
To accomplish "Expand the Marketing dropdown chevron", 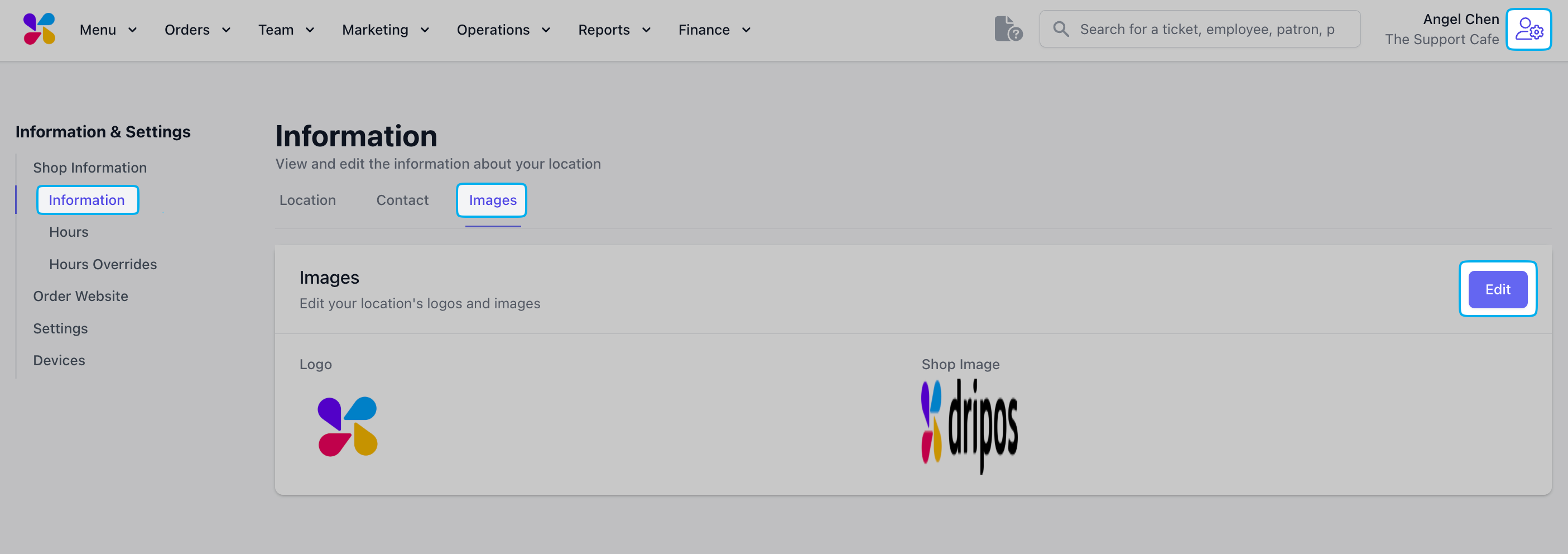I will click(425, 30).
